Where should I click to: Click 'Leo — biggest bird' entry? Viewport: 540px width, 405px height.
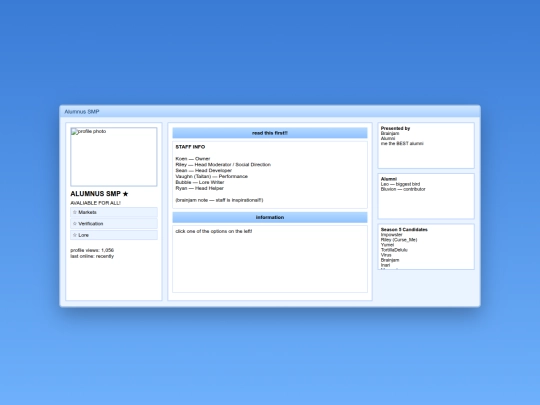point(400,184)
